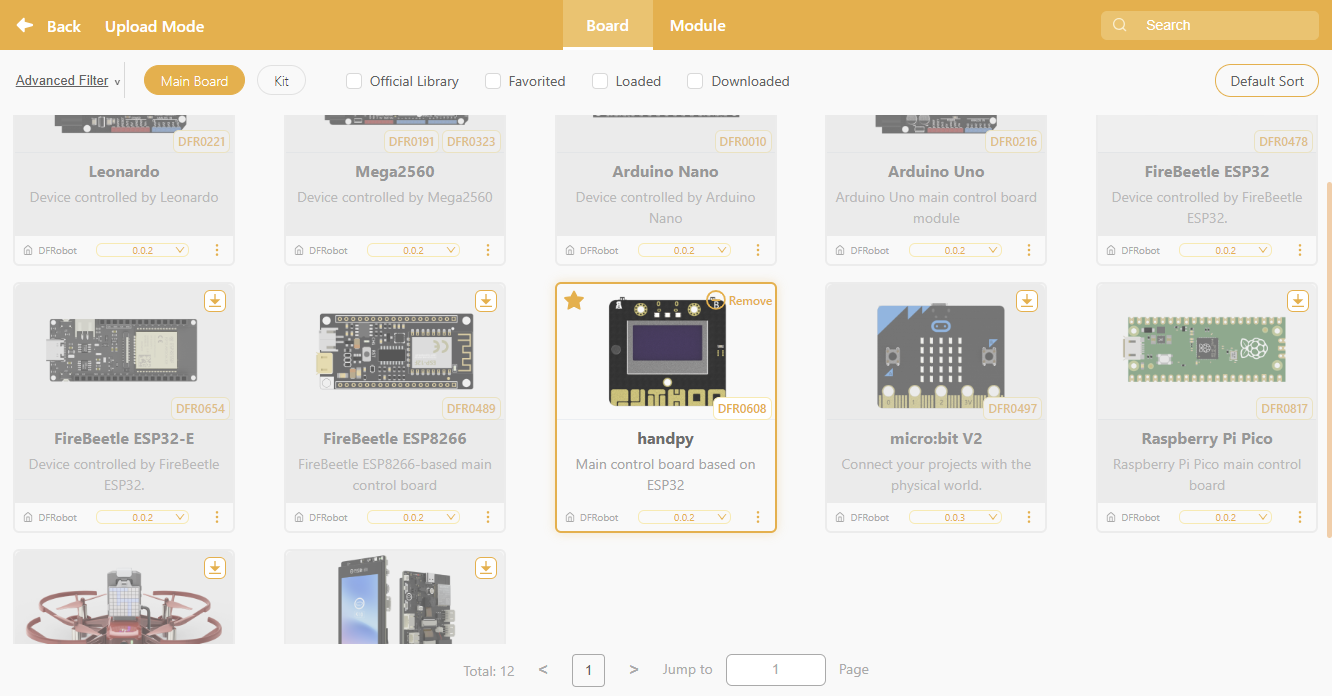Go to previous page arrow
Image resolution: width=1332 pixels, height=696 pixels.
(543, 669)
